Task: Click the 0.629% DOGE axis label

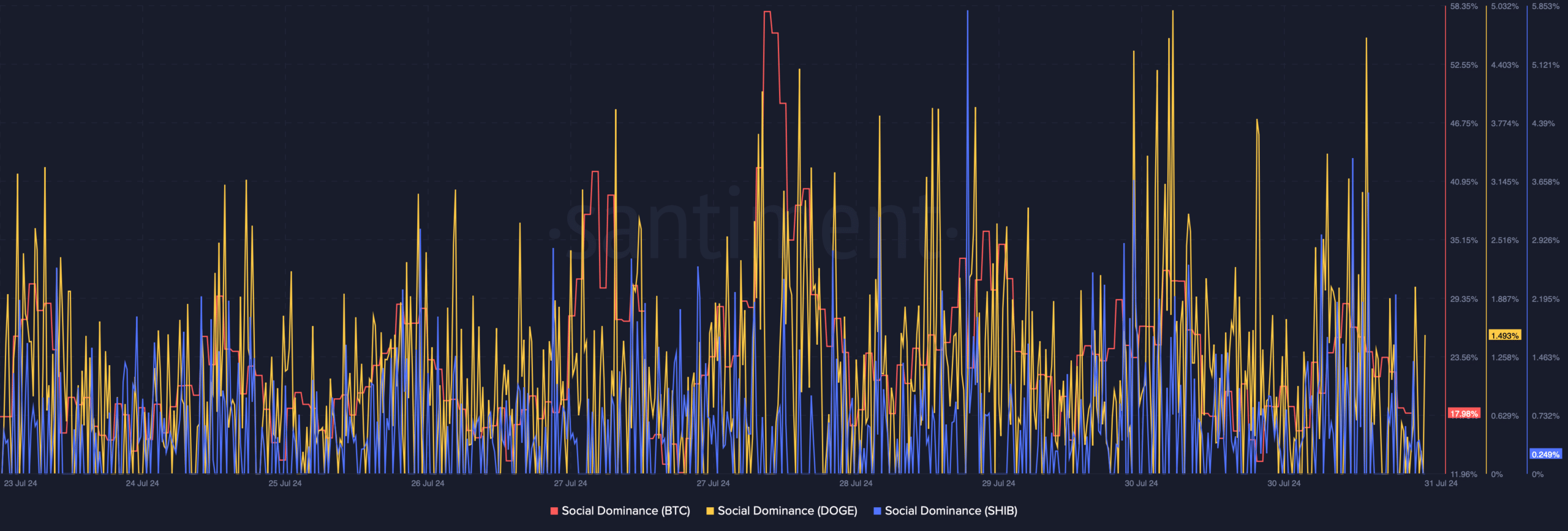Action: 1505,416
